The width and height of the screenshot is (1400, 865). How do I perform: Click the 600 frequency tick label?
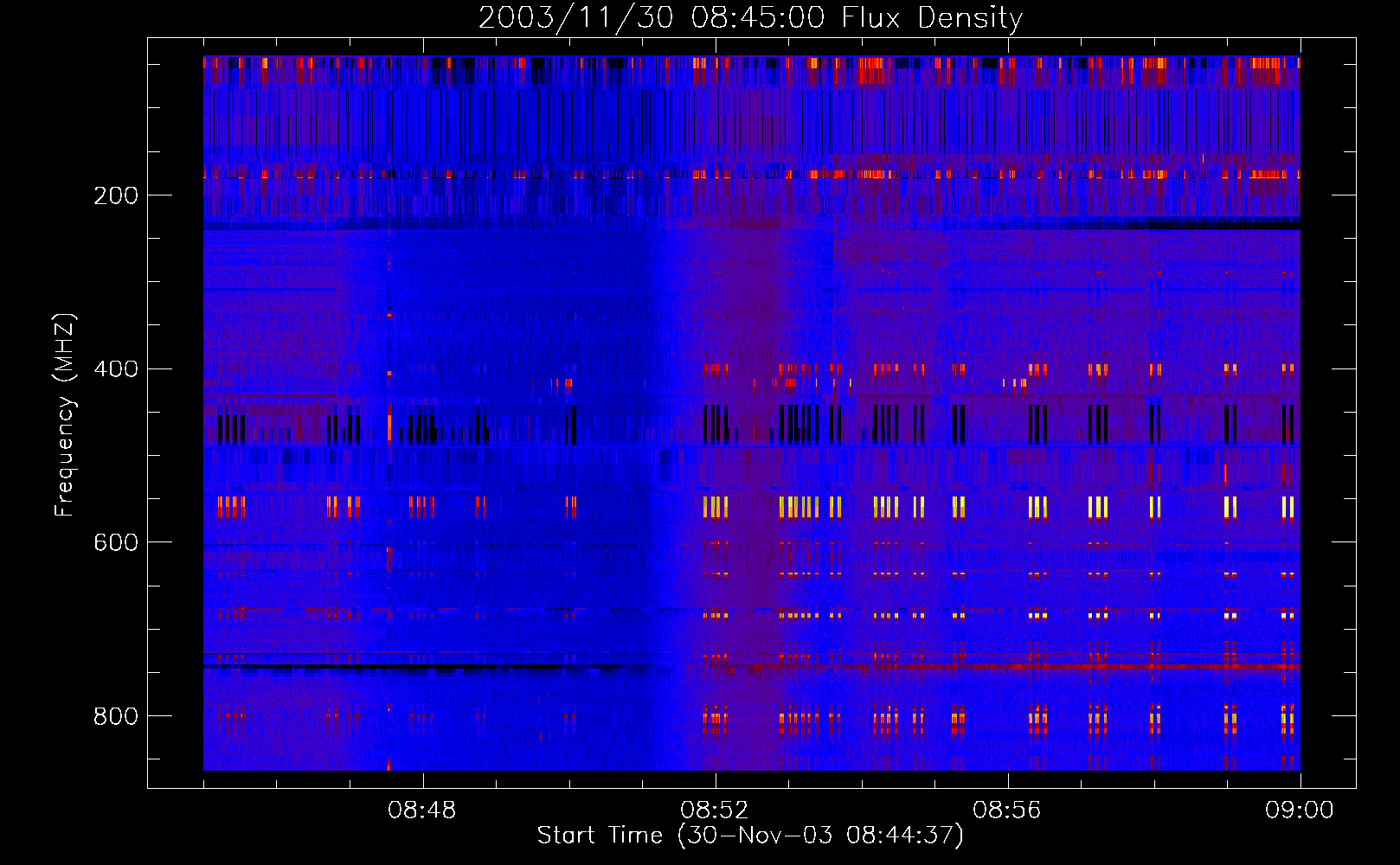coord(116,542)
